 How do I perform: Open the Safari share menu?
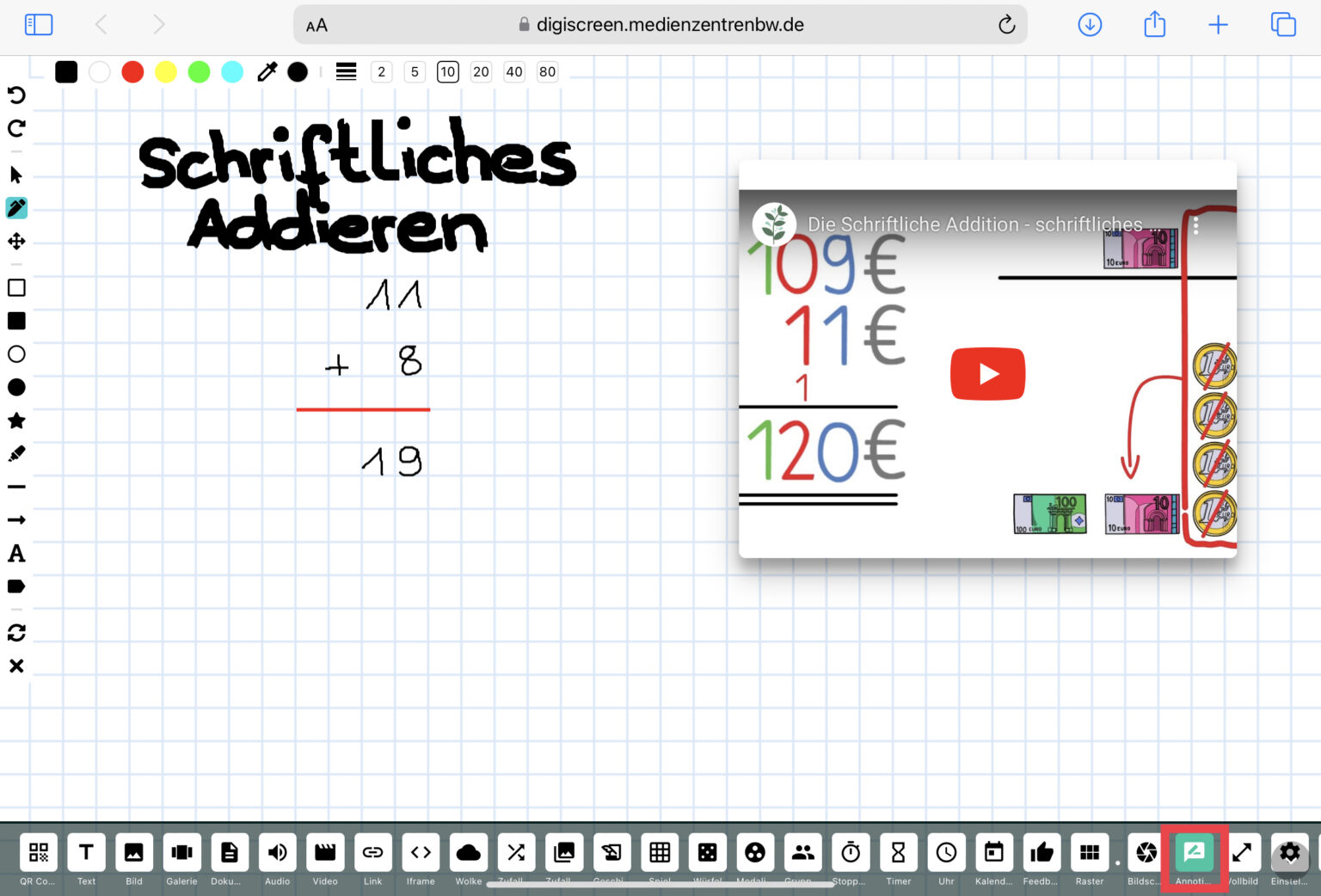1154,25
